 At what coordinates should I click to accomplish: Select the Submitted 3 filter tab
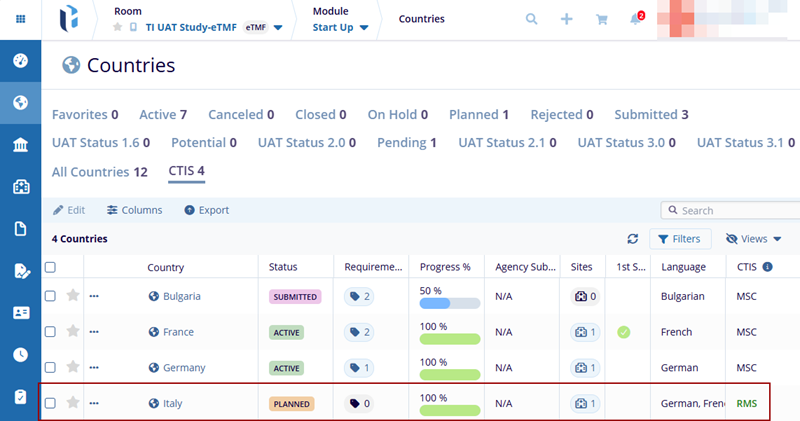pos(651,115)
